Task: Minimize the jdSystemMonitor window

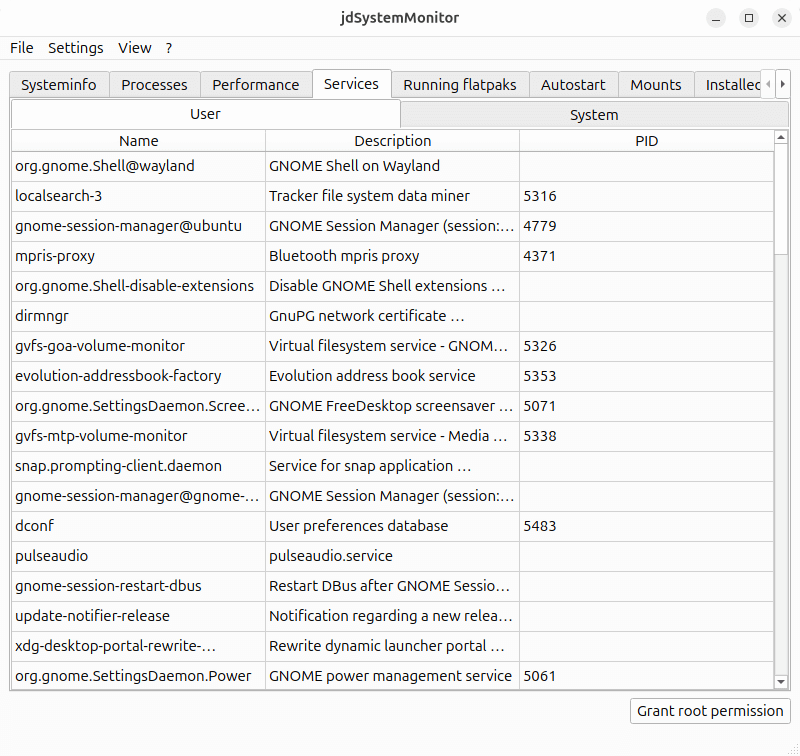Action: 716,18
